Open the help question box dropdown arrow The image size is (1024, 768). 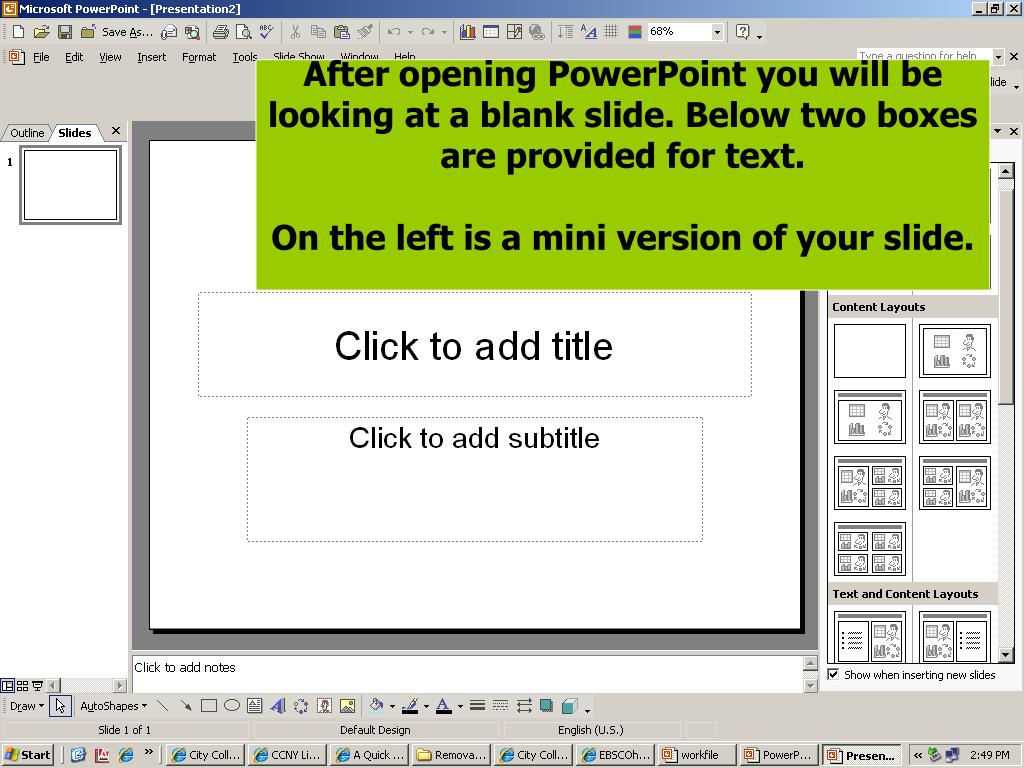(997, 57)
